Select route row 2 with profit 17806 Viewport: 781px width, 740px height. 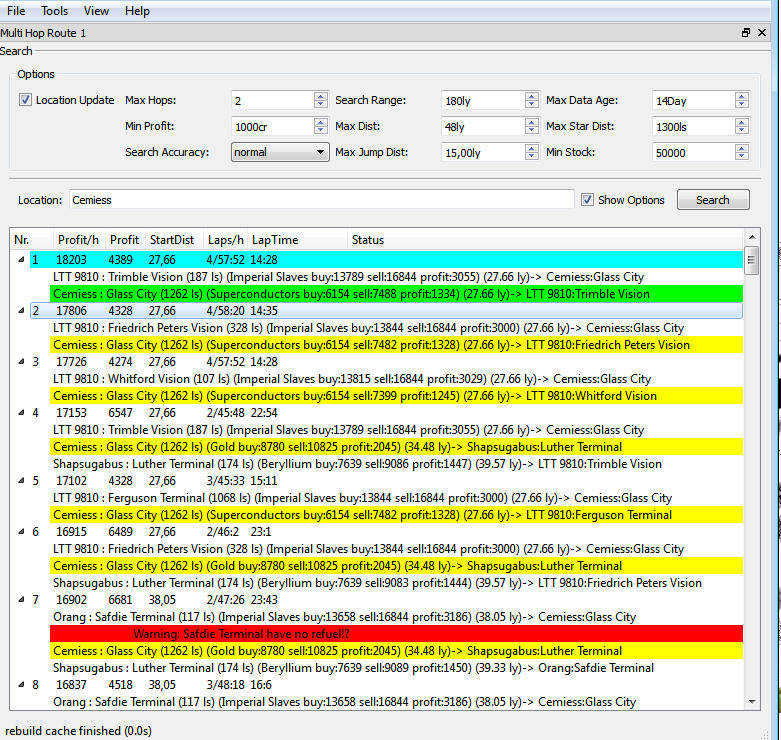click(x=386, y=310)
